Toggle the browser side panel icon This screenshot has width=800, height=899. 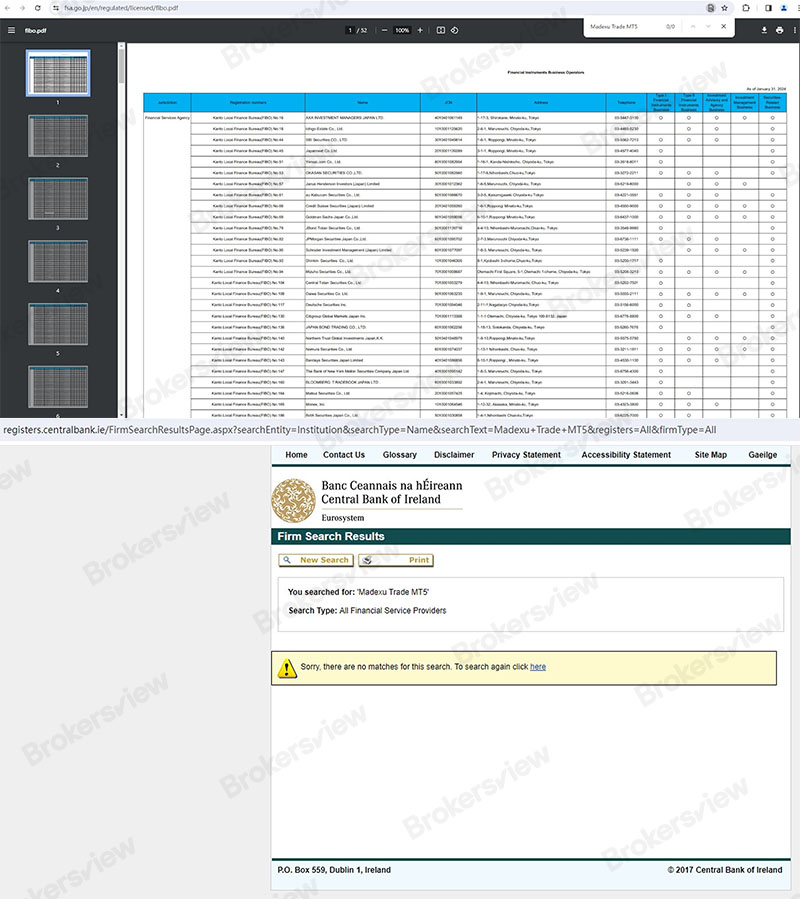point(768,8)
